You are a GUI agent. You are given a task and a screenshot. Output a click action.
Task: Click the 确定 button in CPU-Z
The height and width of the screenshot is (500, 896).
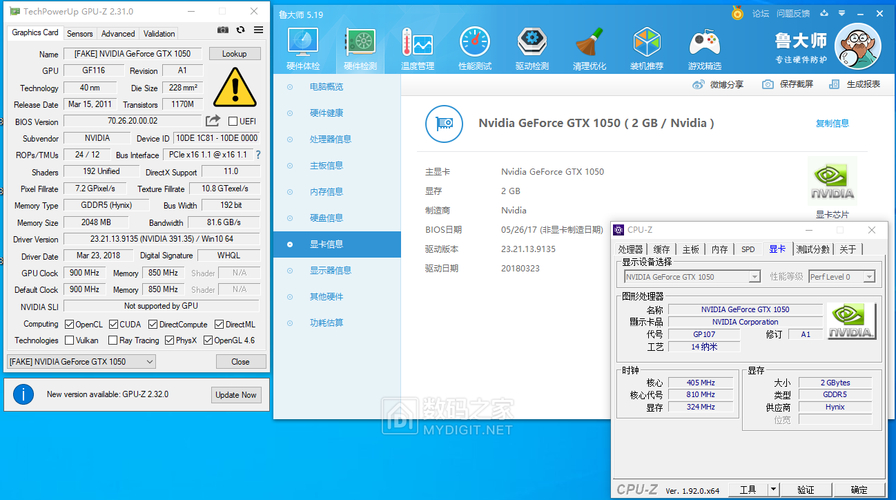click(x=858, y=490)
